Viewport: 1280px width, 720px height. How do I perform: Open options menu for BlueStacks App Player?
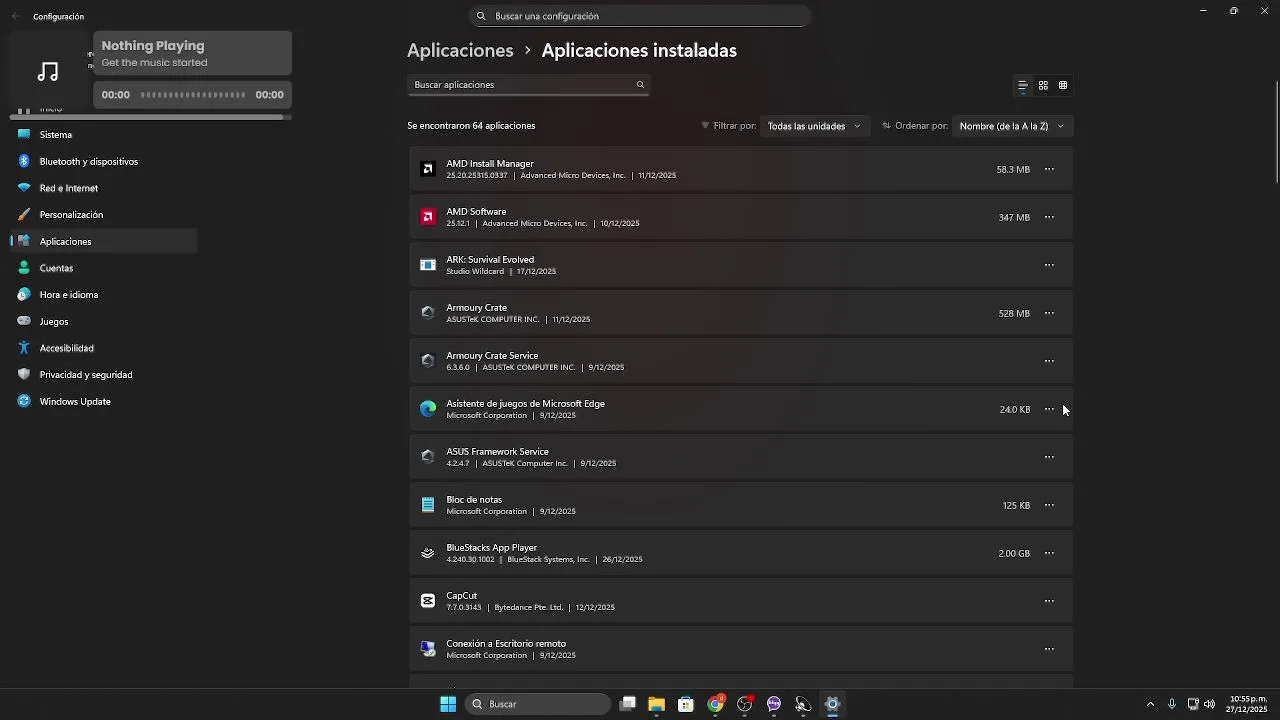pyautogui.click(x=1049, y=553)
